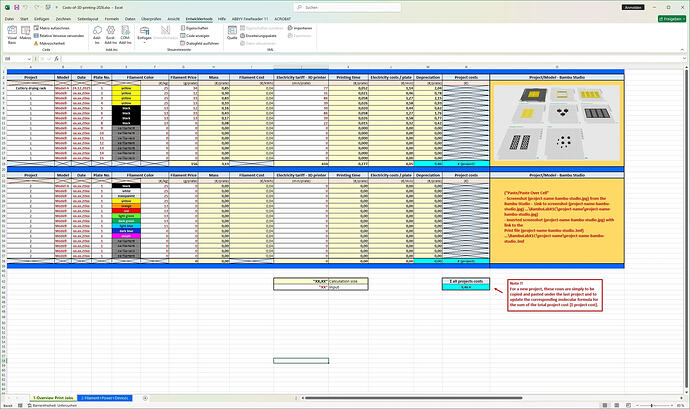690x409 pixels.
Task: Open the Visual Basic editor
Action: (x=12, y=34)
